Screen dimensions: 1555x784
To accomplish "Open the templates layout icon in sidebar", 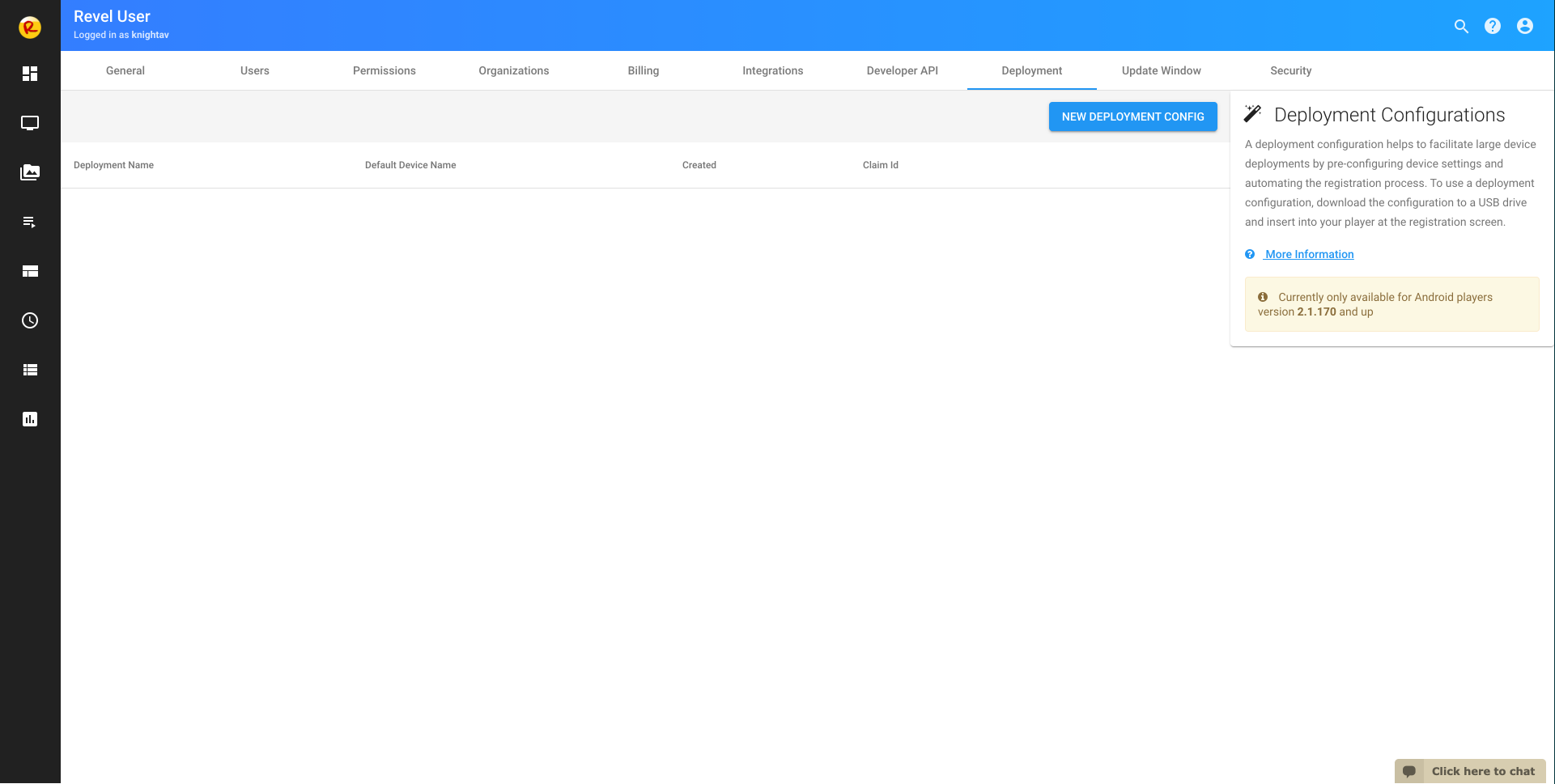I will [30, 271].
